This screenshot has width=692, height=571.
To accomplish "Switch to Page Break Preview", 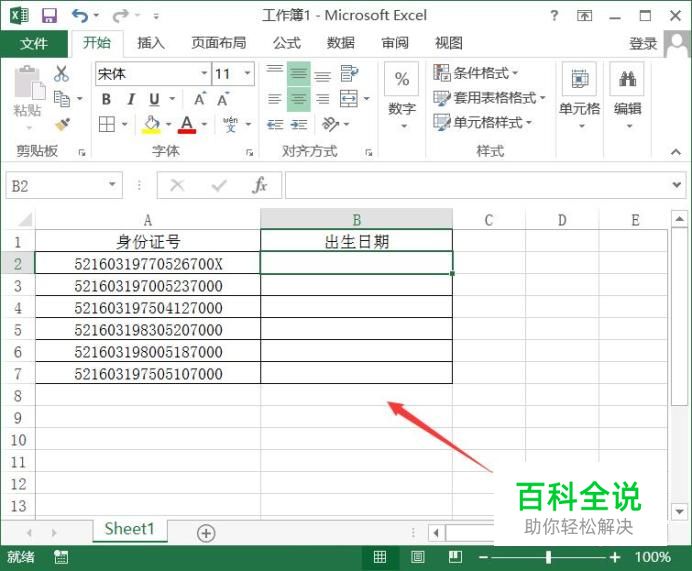I will pos(455,557).
